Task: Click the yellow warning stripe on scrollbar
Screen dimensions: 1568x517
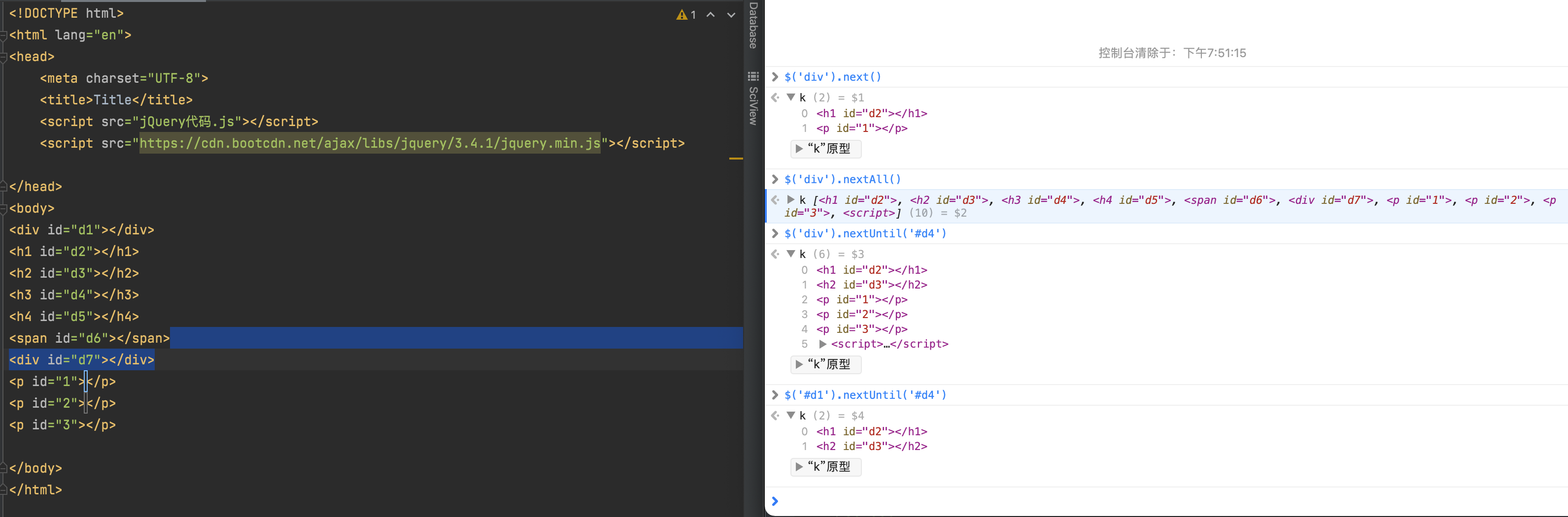Action: point(736,159)
